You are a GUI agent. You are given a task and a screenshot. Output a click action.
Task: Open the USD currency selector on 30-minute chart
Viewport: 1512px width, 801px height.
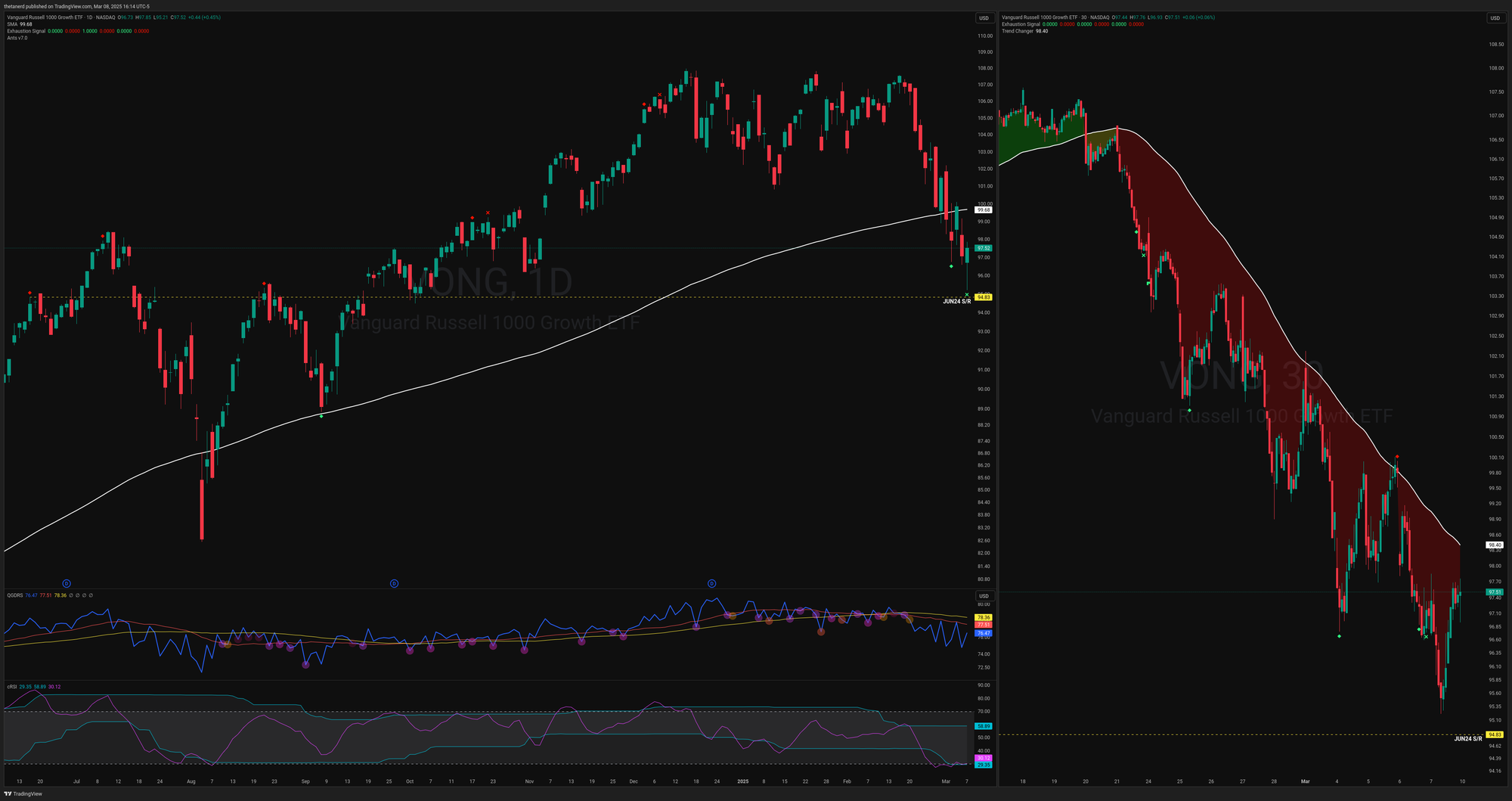point(1495,18)
